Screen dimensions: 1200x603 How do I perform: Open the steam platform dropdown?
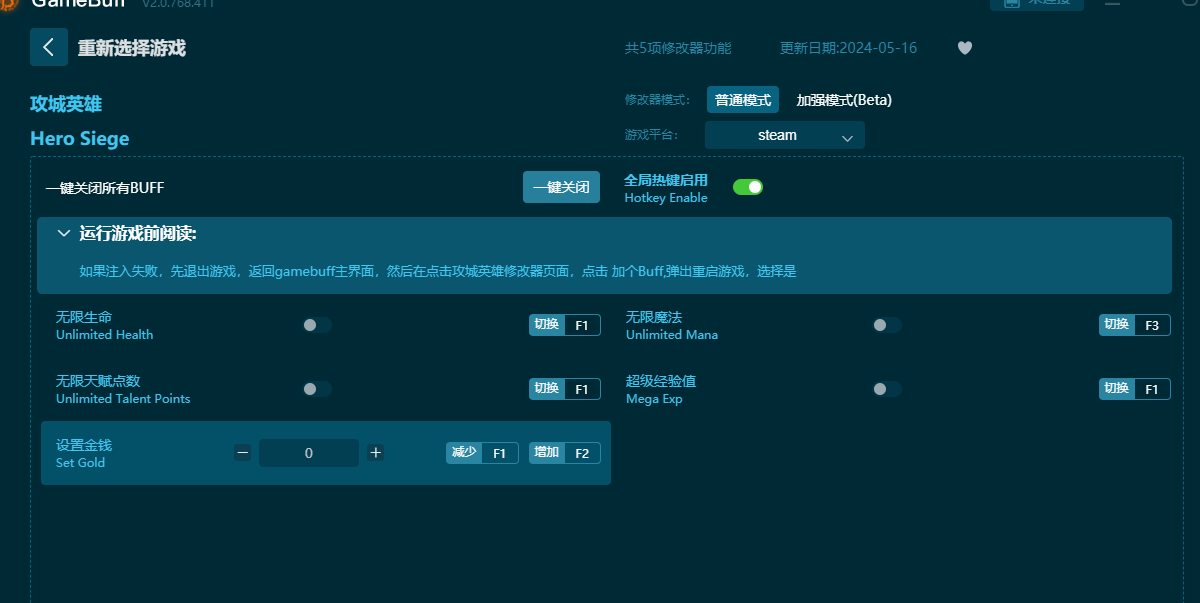(785, 135)
